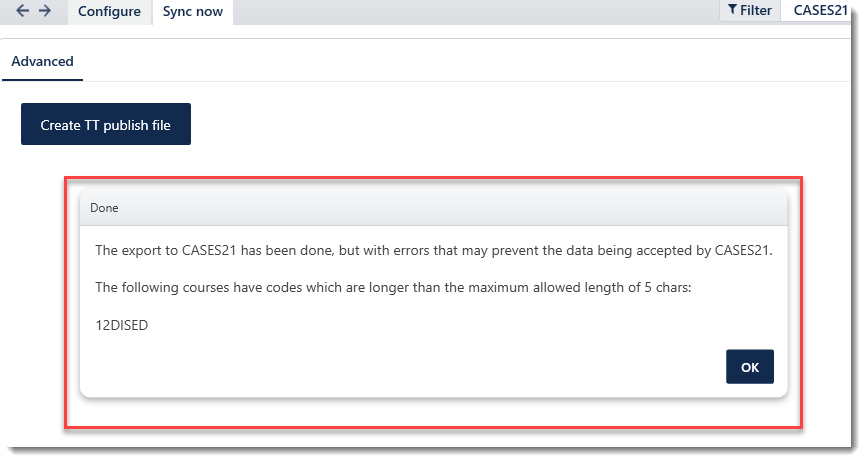The height and width of the screenshot is (462, 866).
Task: Click blank space right of Create TT button
Action: (x=497, y=124)
